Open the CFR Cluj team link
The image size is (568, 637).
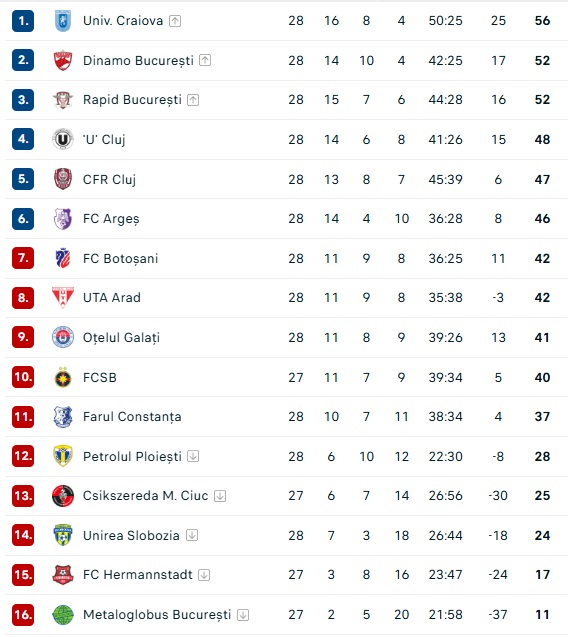click(x=109, y=179)
